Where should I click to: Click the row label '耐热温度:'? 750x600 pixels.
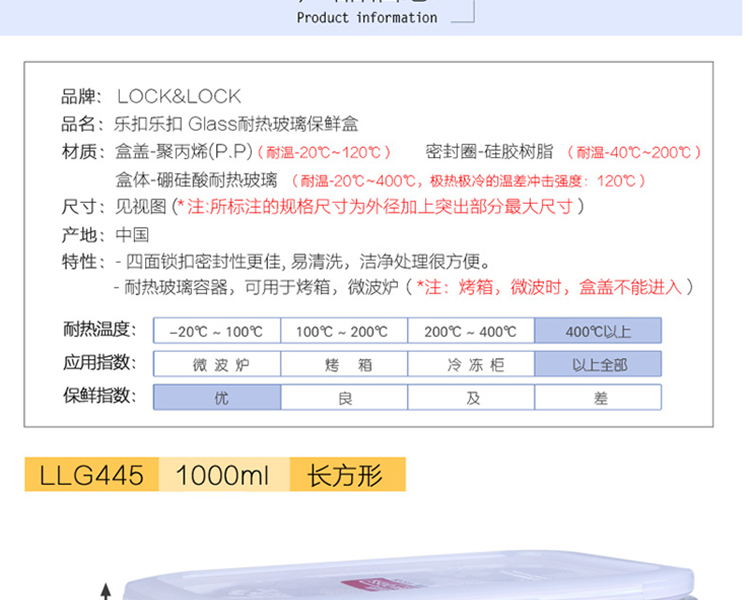pyautogui.click(x=99, y=329)
